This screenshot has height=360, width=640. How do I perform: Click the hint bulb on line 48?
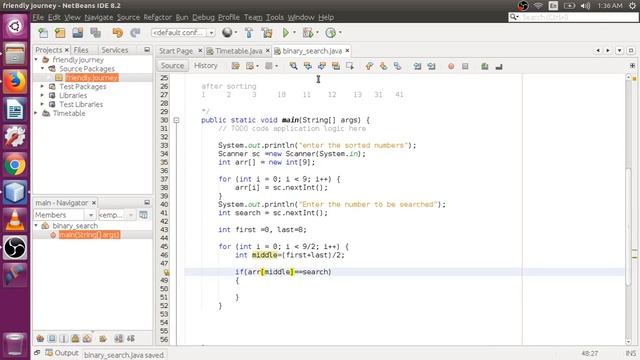point(167,272)
